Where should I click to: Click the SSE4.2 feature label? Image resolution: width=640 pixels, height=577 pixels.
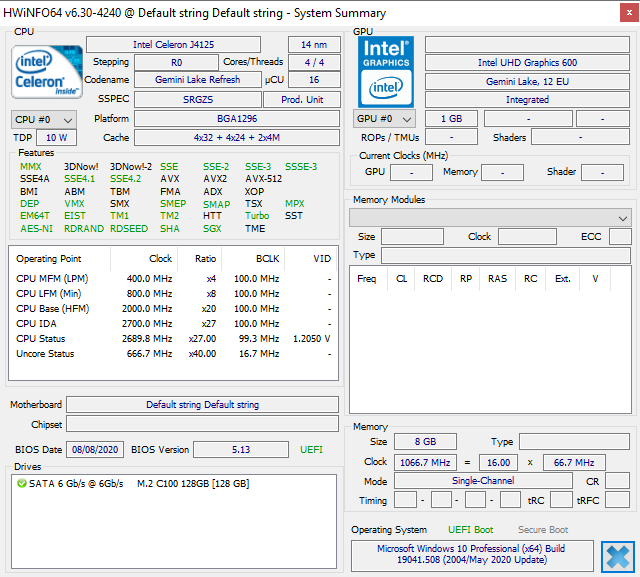(125, 179)
